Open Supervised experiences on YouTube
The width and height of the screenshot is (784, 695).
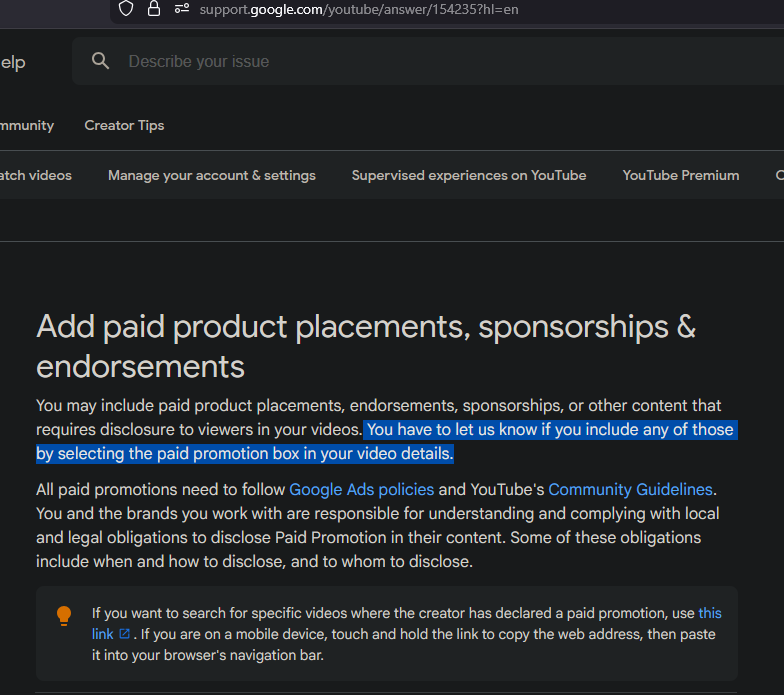pos(468,176)
